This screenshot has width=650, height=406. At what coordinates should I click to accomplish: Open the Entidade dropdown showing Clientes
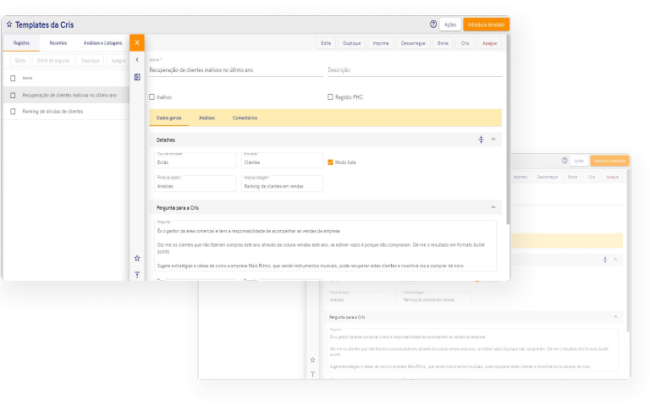tap(282, 160)
